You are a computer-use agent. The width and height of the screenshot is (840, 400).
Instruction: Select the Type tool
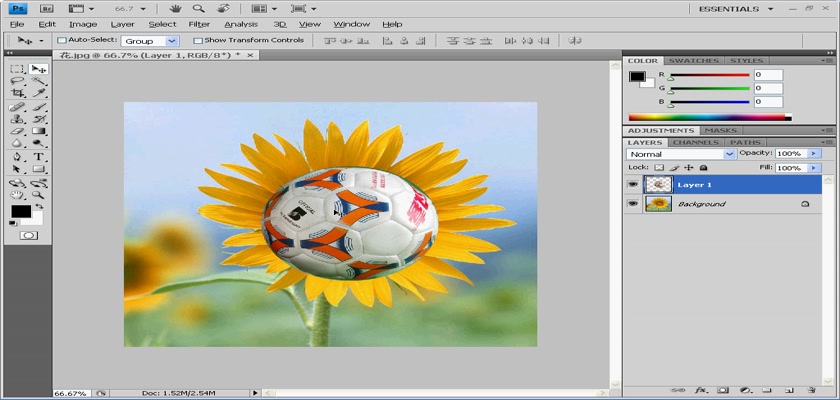point(39,157)
